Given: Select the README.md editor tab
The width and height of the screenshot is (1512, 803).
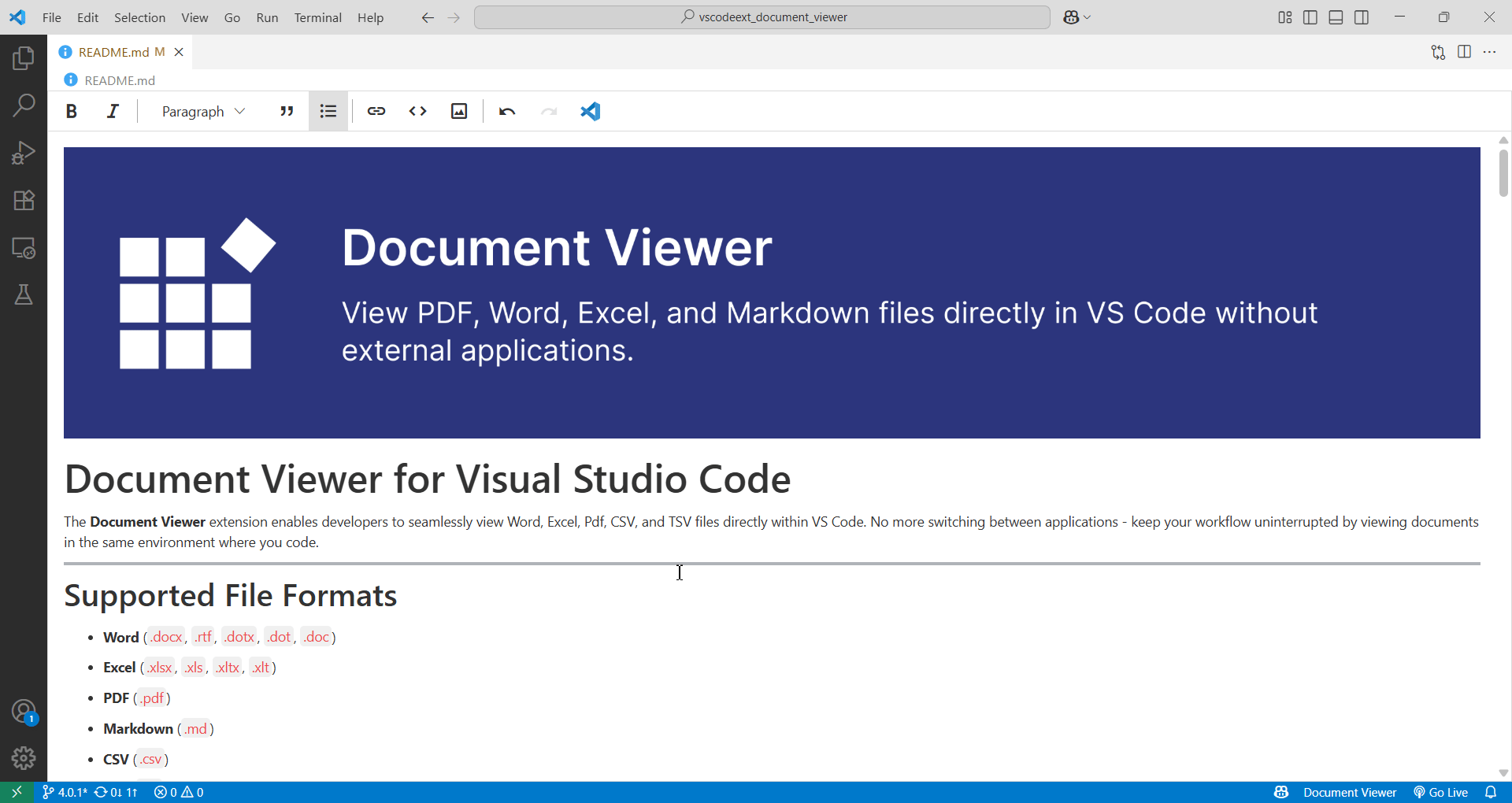Looking at the screenshot, I should click(x=114, y=52).
